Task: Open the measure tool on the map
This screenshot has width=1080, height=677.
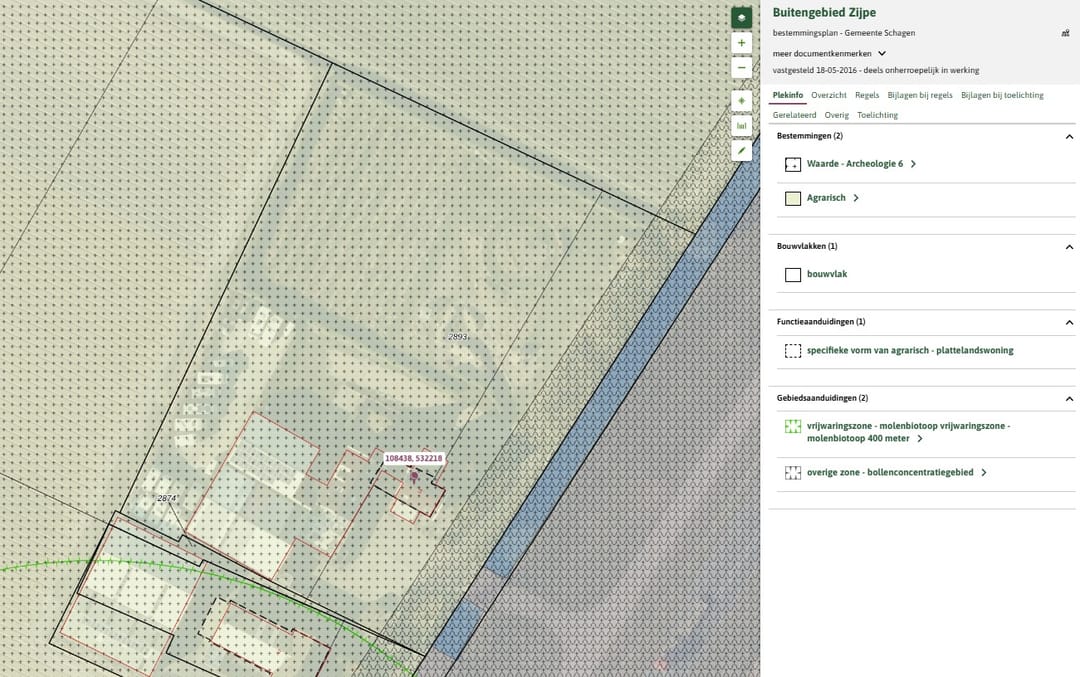Action: 741,125
